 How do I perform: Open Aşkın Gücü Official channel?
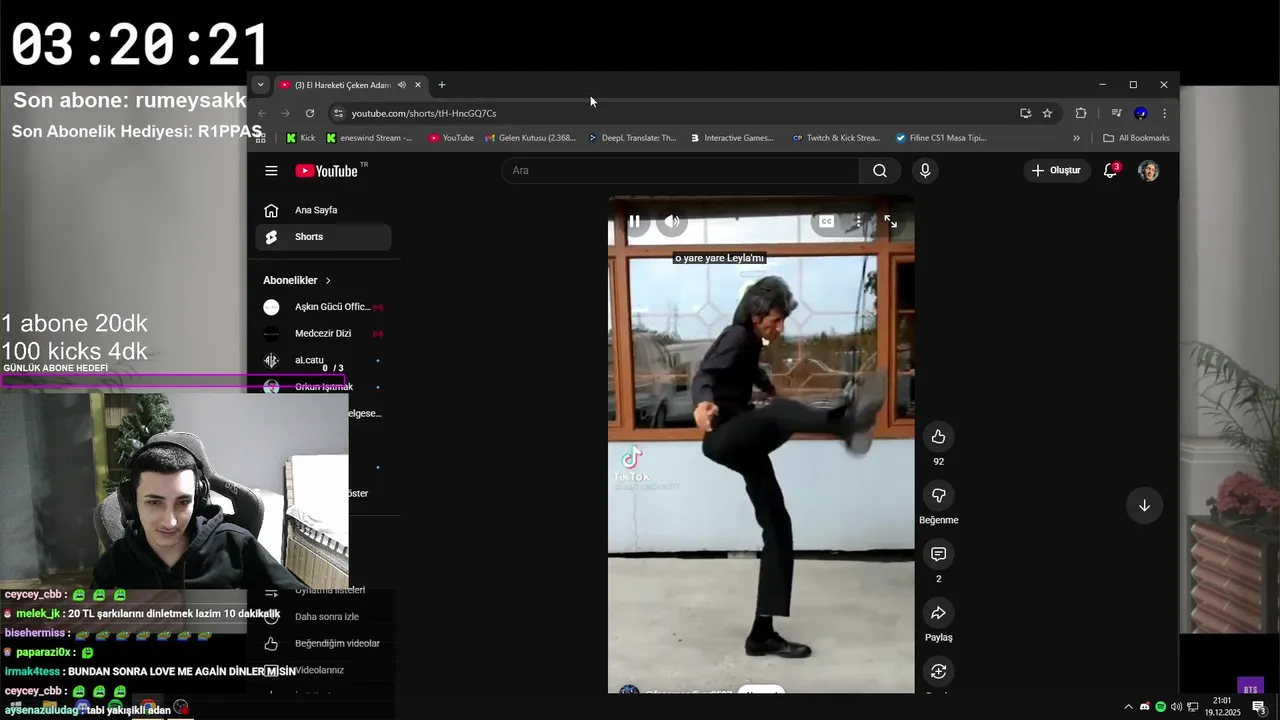(x=323, y=307)
